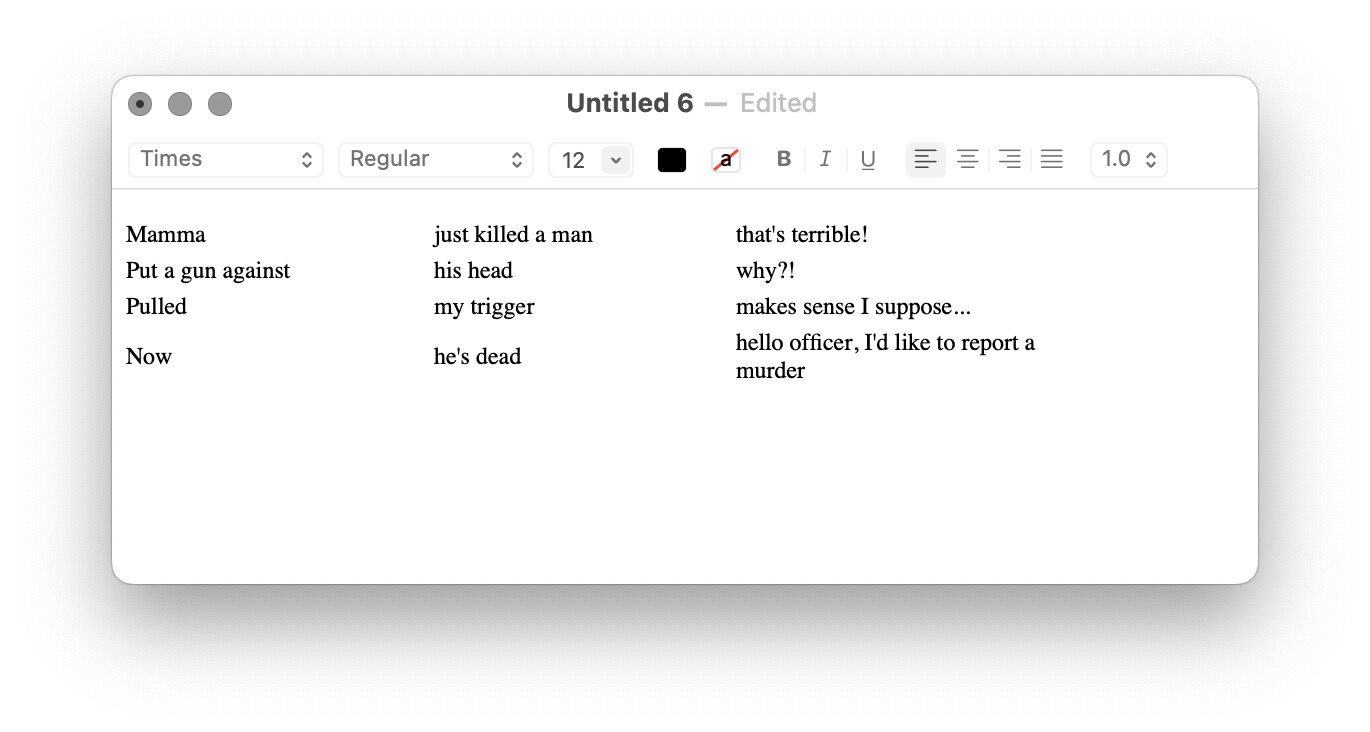
Task: Open the Times font family dropdown
Action: tap(226, 160)
